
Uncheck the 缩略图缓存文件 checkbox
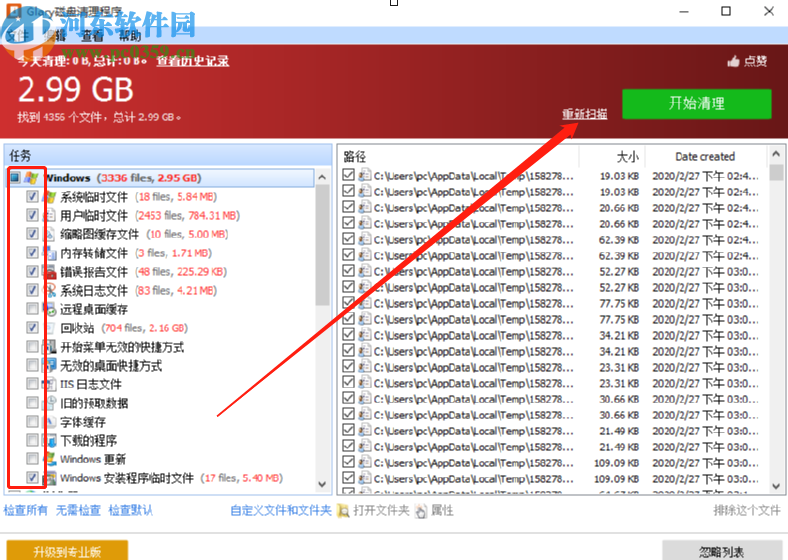point(32,234)
